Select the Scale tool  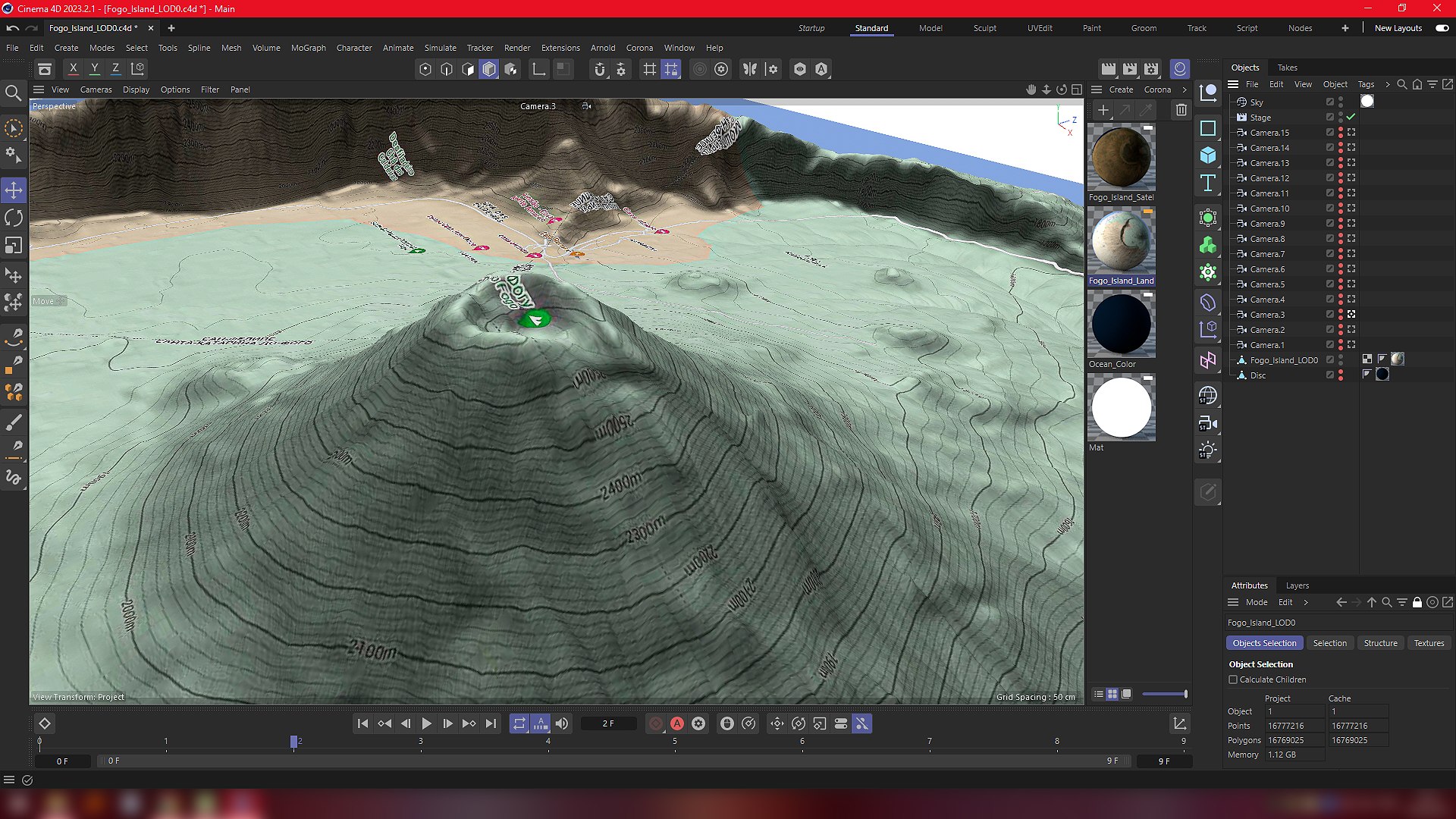[14, 246]
